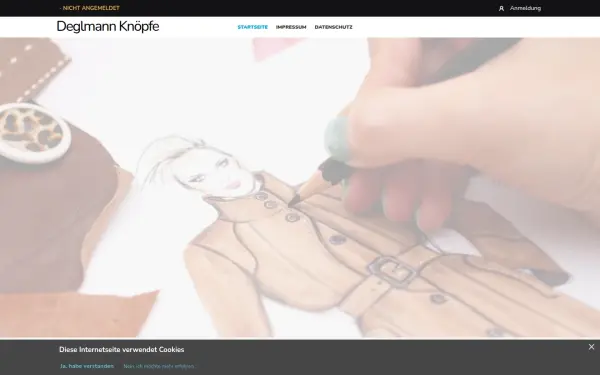The image size is (600, 375).
Task: Open the Impressum menu item
Action: [x=291, y=27]
